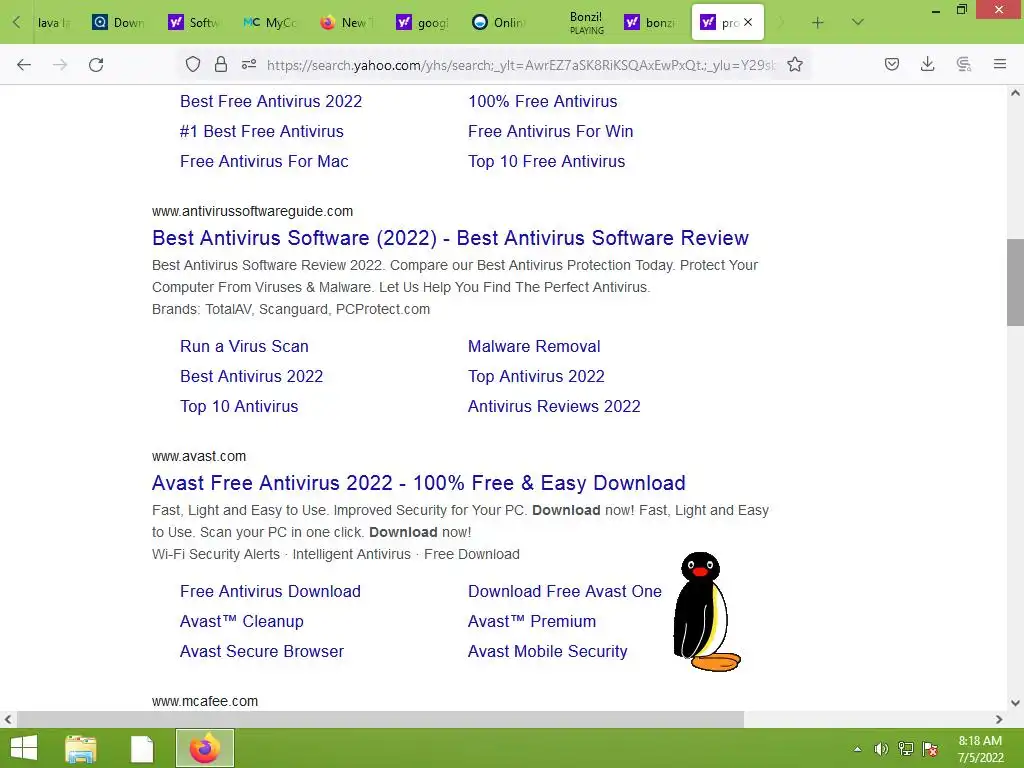Click the www.mcafee.com URL text
The height and width of the screenshot is (768, 1024).
[x=204, y=701]
